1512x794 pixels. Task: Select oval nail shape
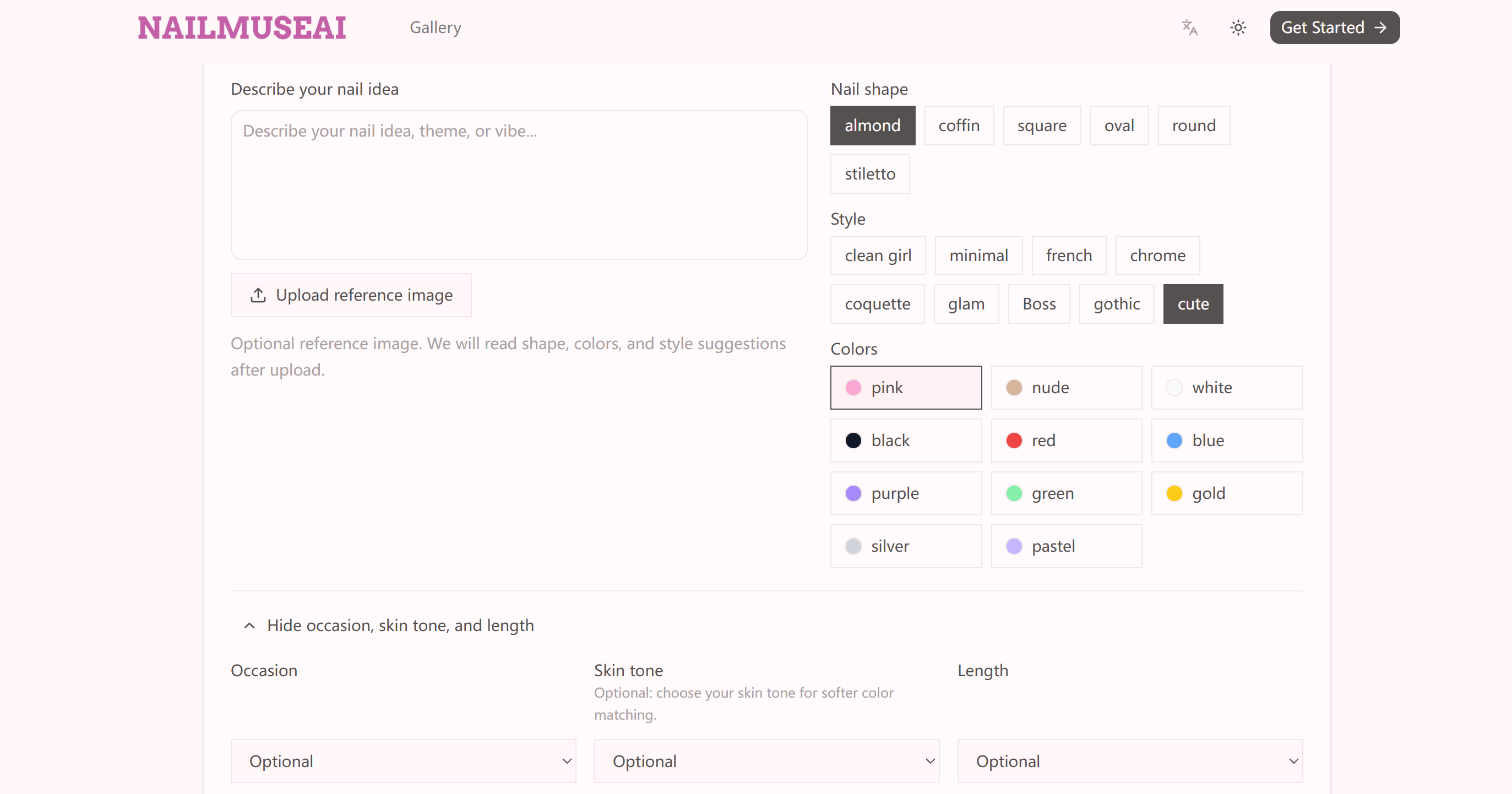point(1119,126)
